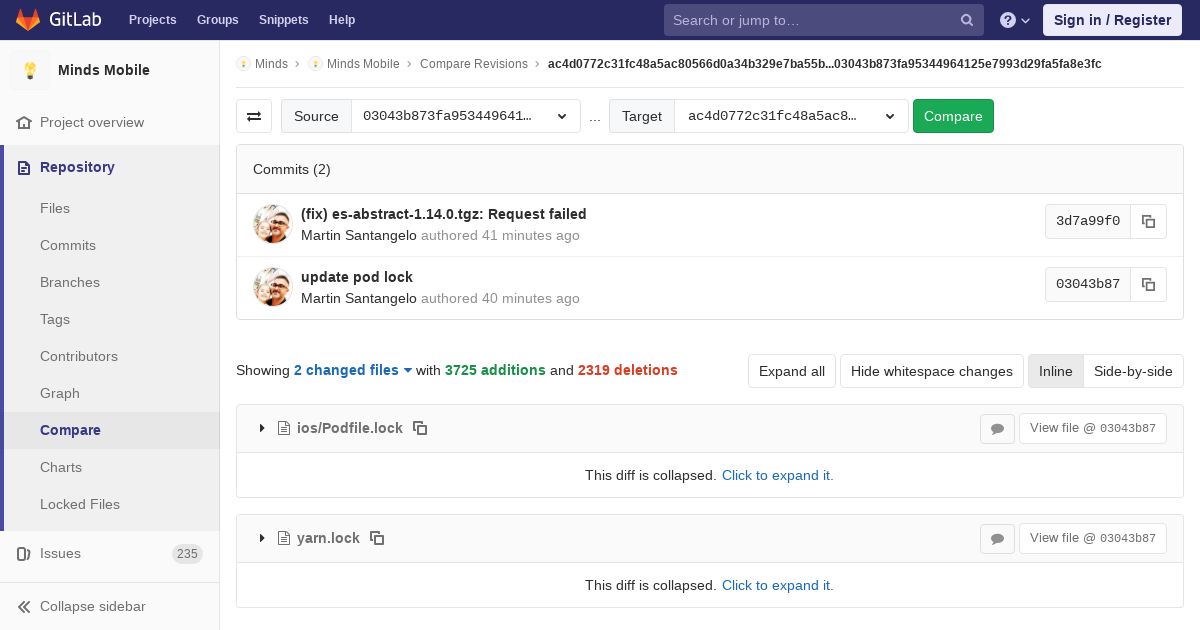Open the 2 changed files dropdown
The height and width of the screenshot is (630, 1200).
[353, 370]
